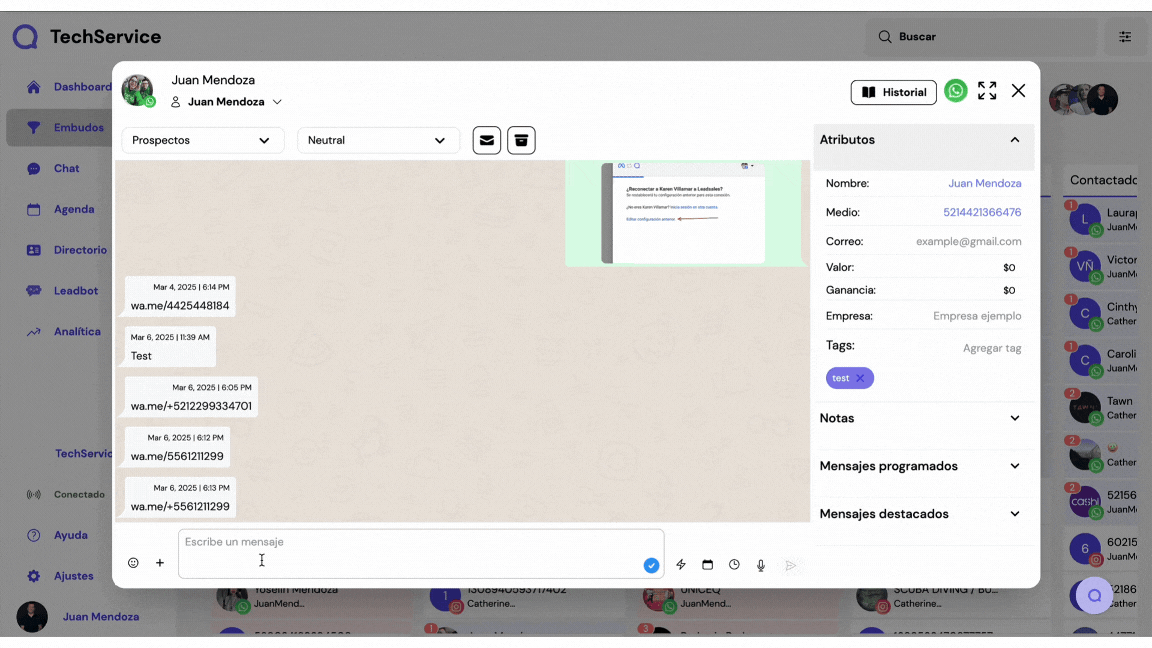Record a voice note with microphone
The image size is (1152, 648).
click(x=761, y=565)
